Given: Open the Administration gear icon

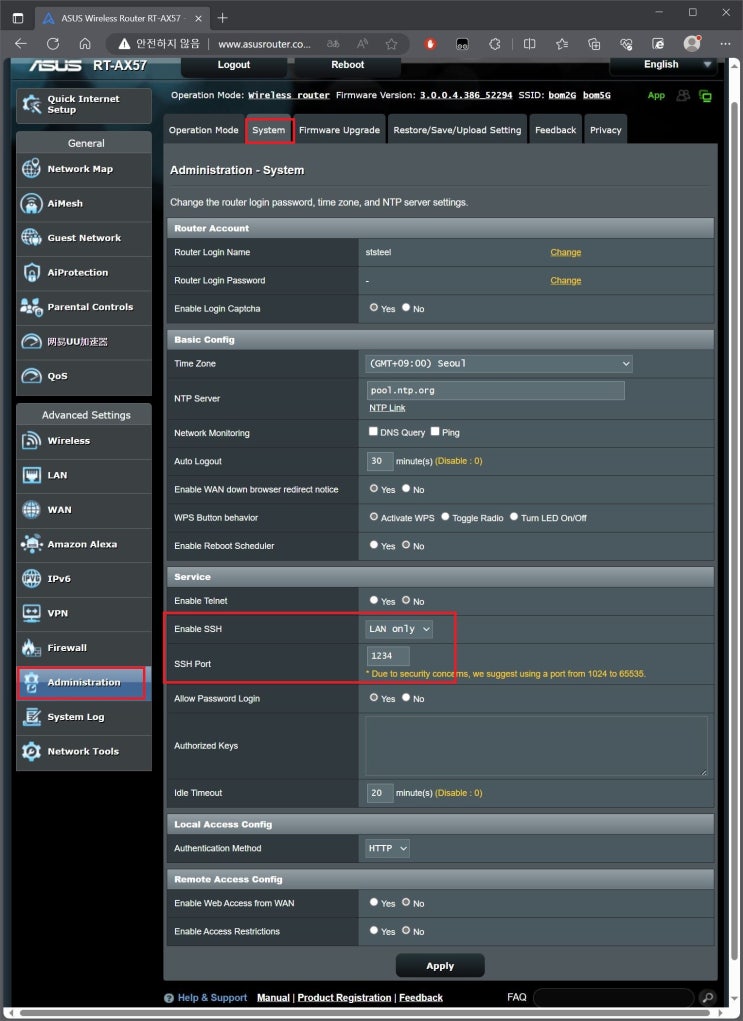Looking at the screenshot, I should (x=31, y=682).
